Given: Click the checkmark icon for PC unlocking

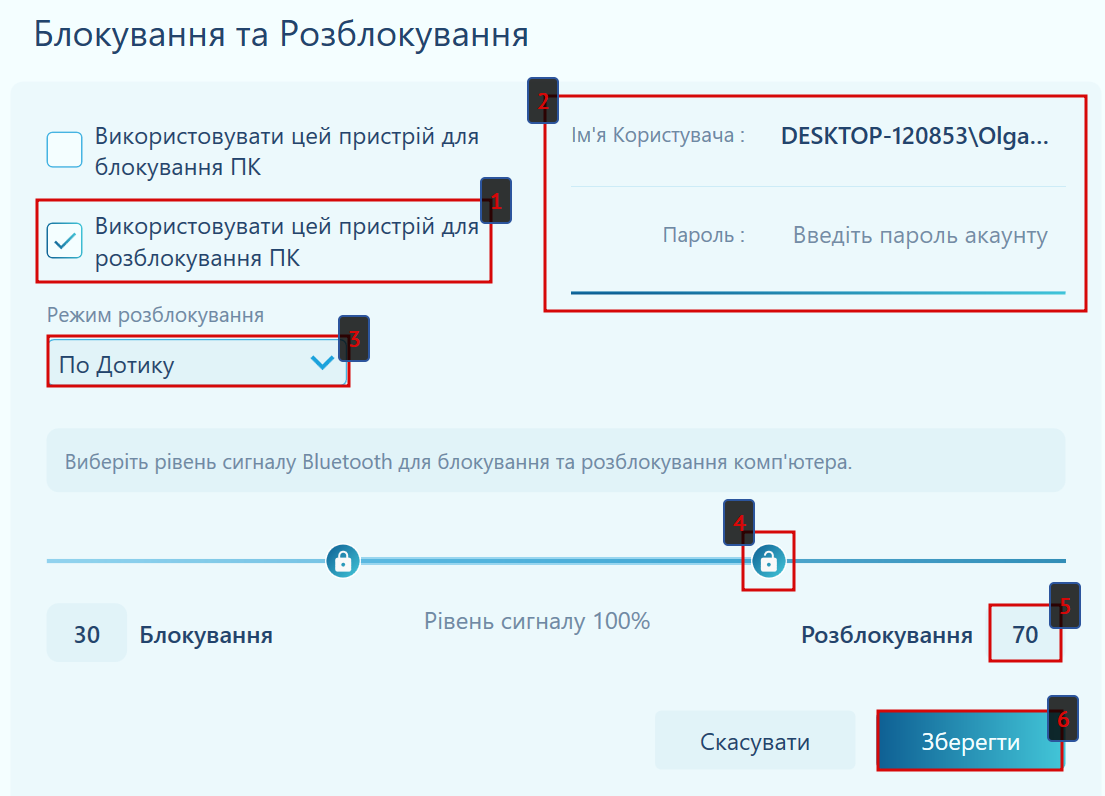Looking at the screenshot, I should (65, 241).
